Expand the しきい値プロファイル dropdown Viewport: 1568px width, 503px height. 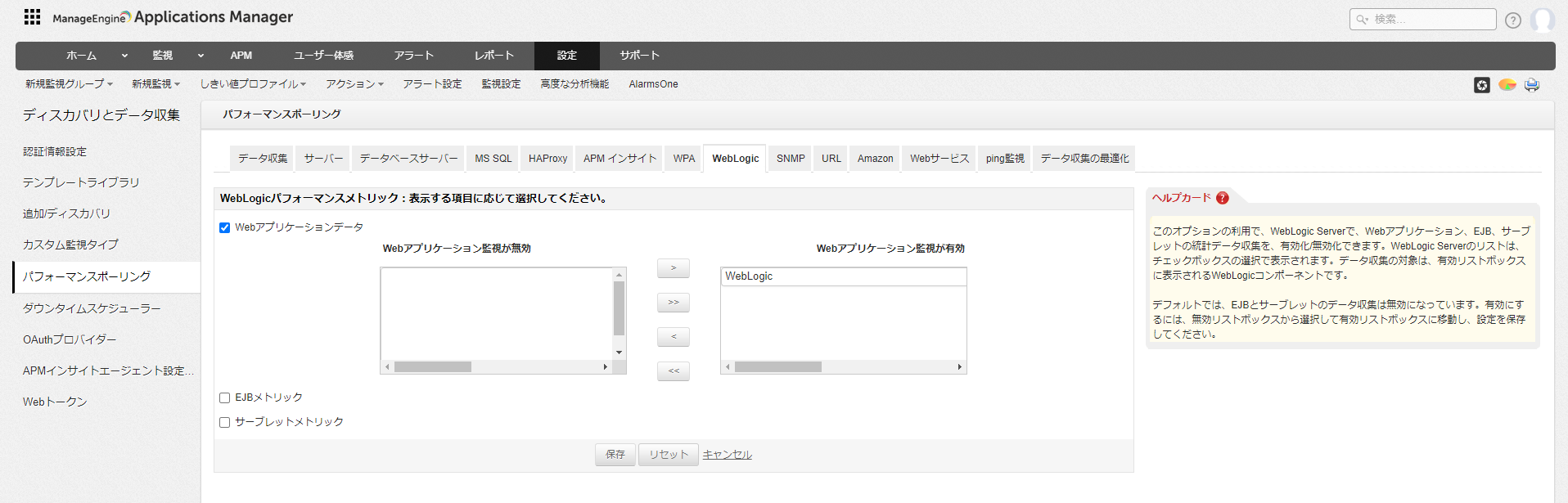tap(253, 84)
